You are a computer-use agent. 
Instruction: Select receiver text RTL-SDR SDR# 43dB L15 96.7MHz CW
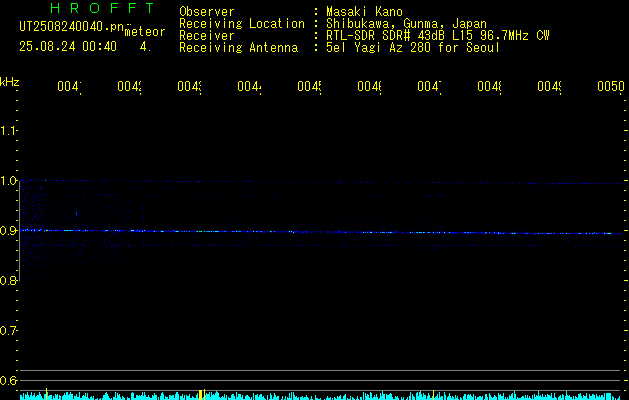click(438, 36)
